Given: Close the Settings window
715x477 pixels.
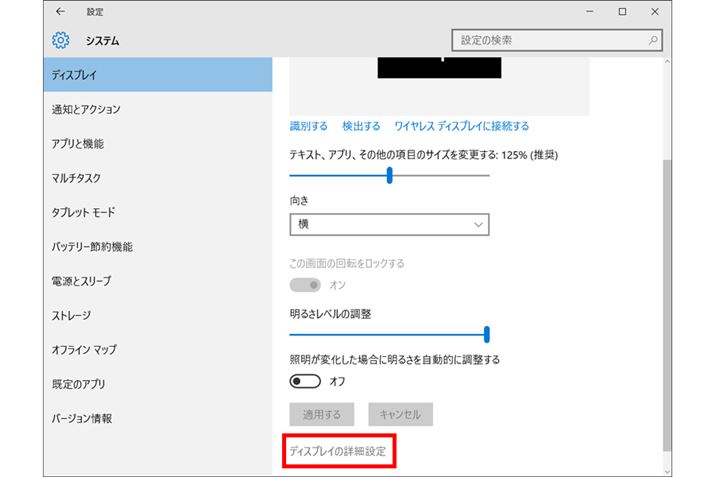Looking at the screenshot, I should (x=655, y=12).
